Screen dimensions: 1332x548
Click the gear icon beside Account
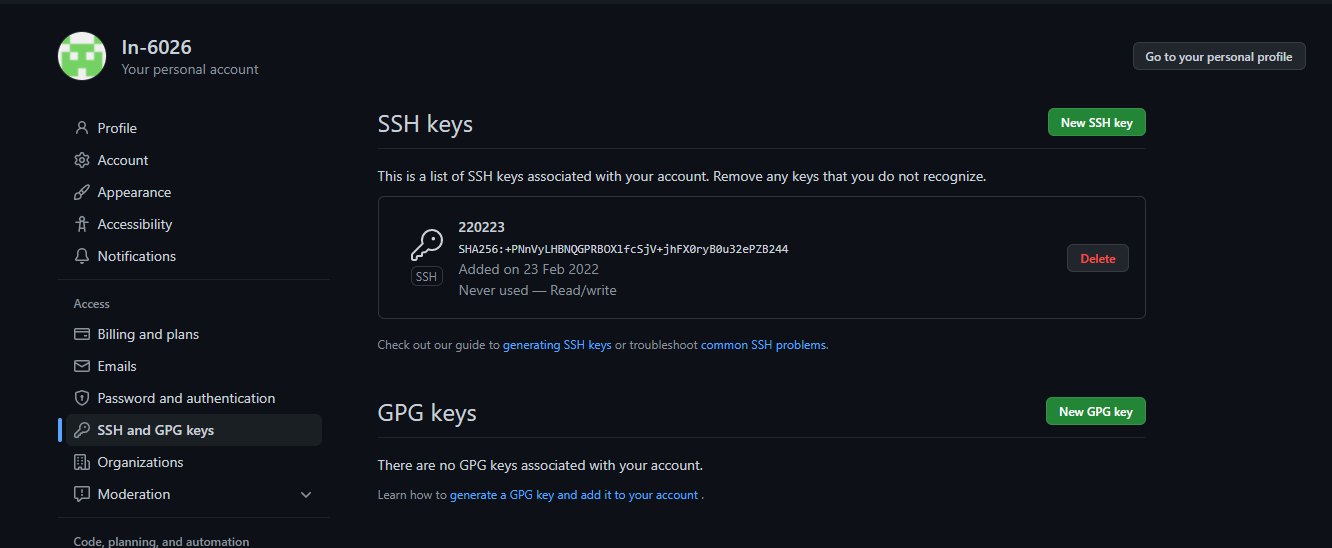coord(82,160)
